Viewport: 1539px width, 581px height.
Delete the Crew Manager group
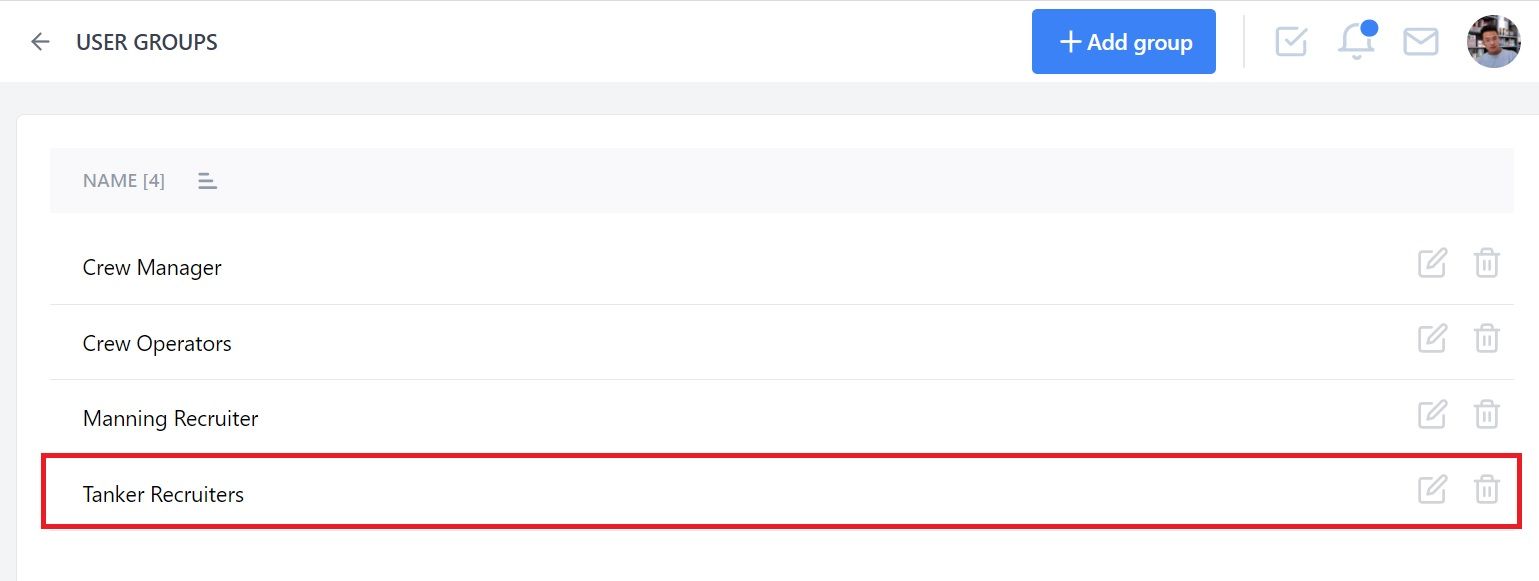point(1487,264)
